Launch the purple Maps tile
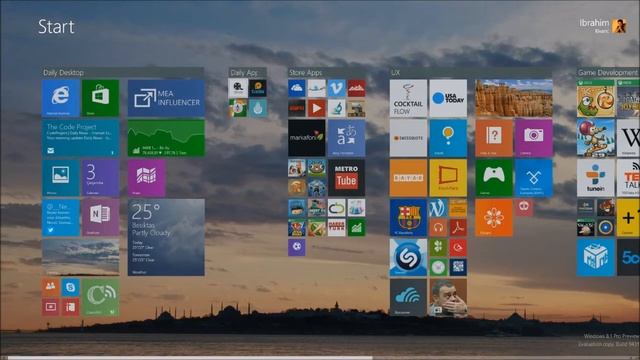 (x=147, y=178)
